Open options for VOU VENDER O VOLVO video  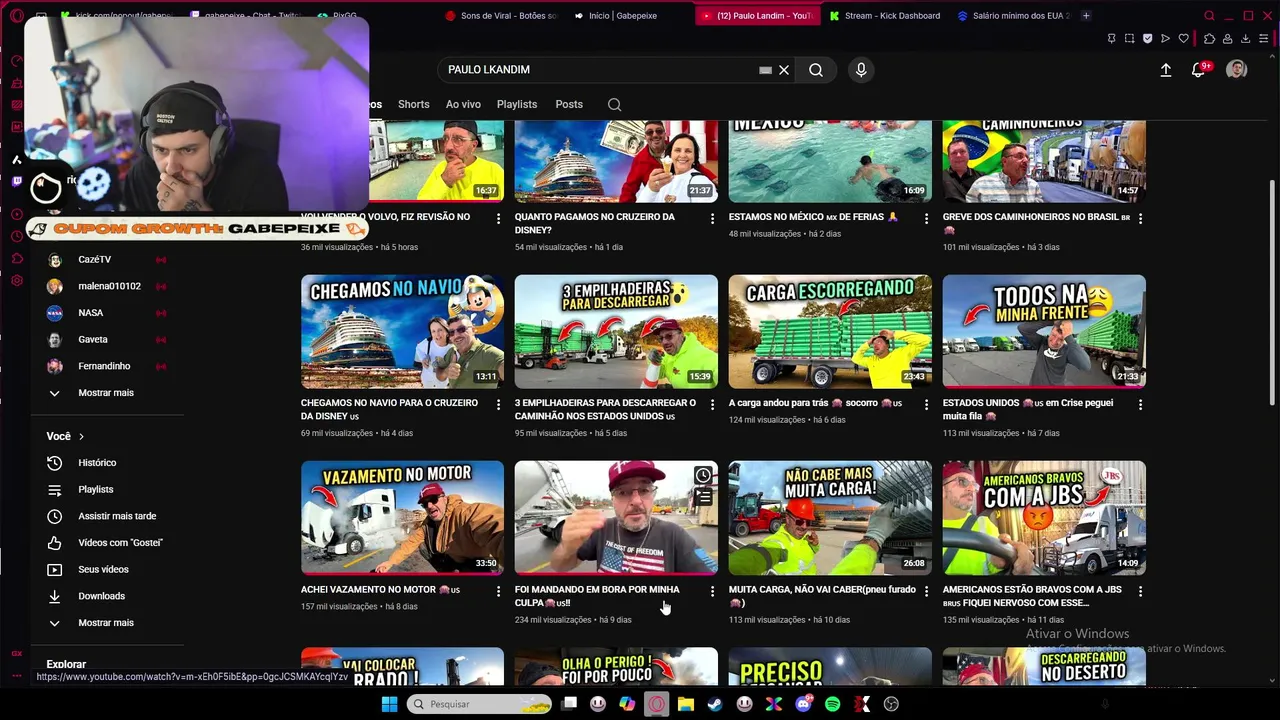pyautogui.click(x=498, y=219)
